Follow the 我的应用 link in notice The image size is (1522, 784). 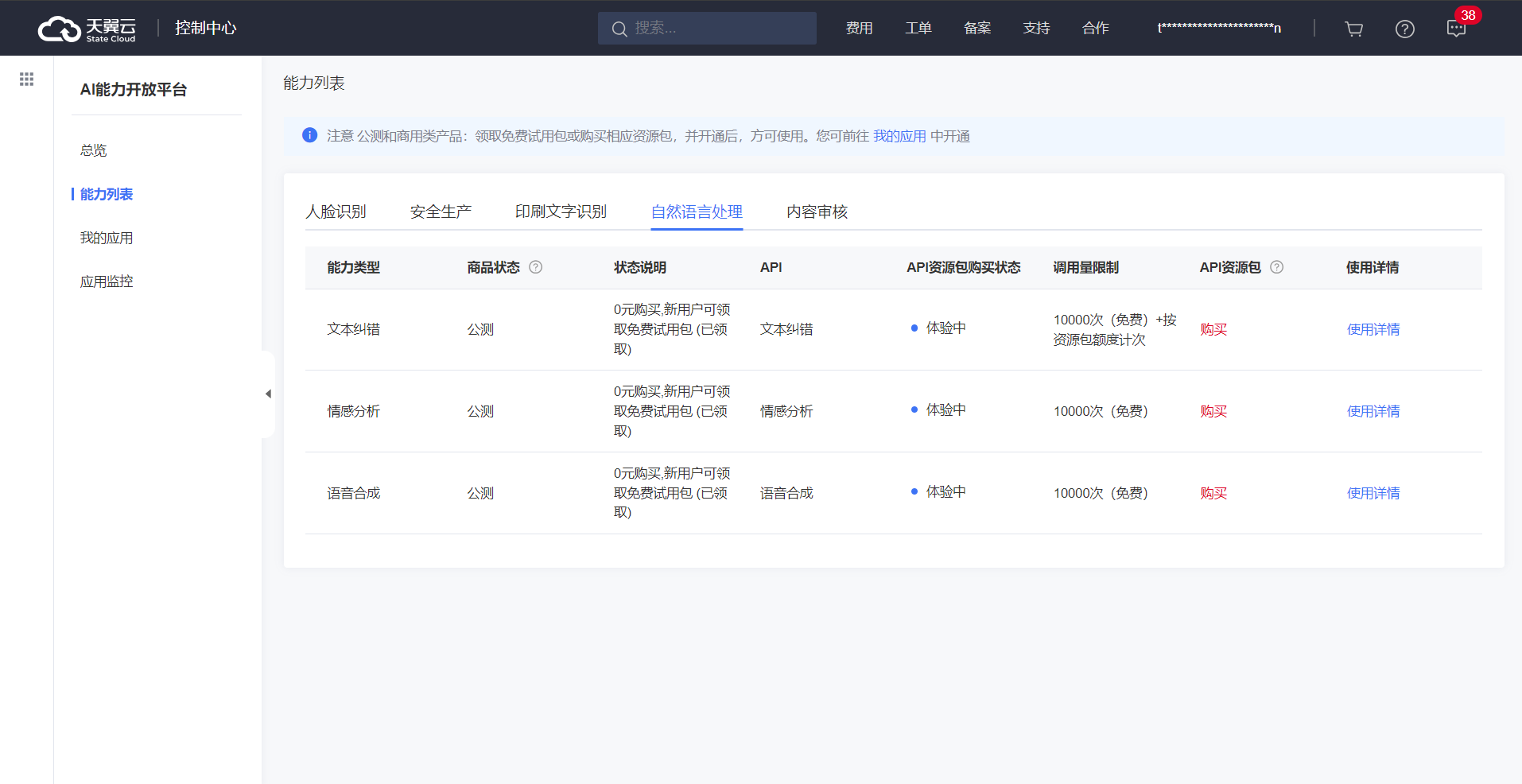pyautogui.click(x=899, y=136)
